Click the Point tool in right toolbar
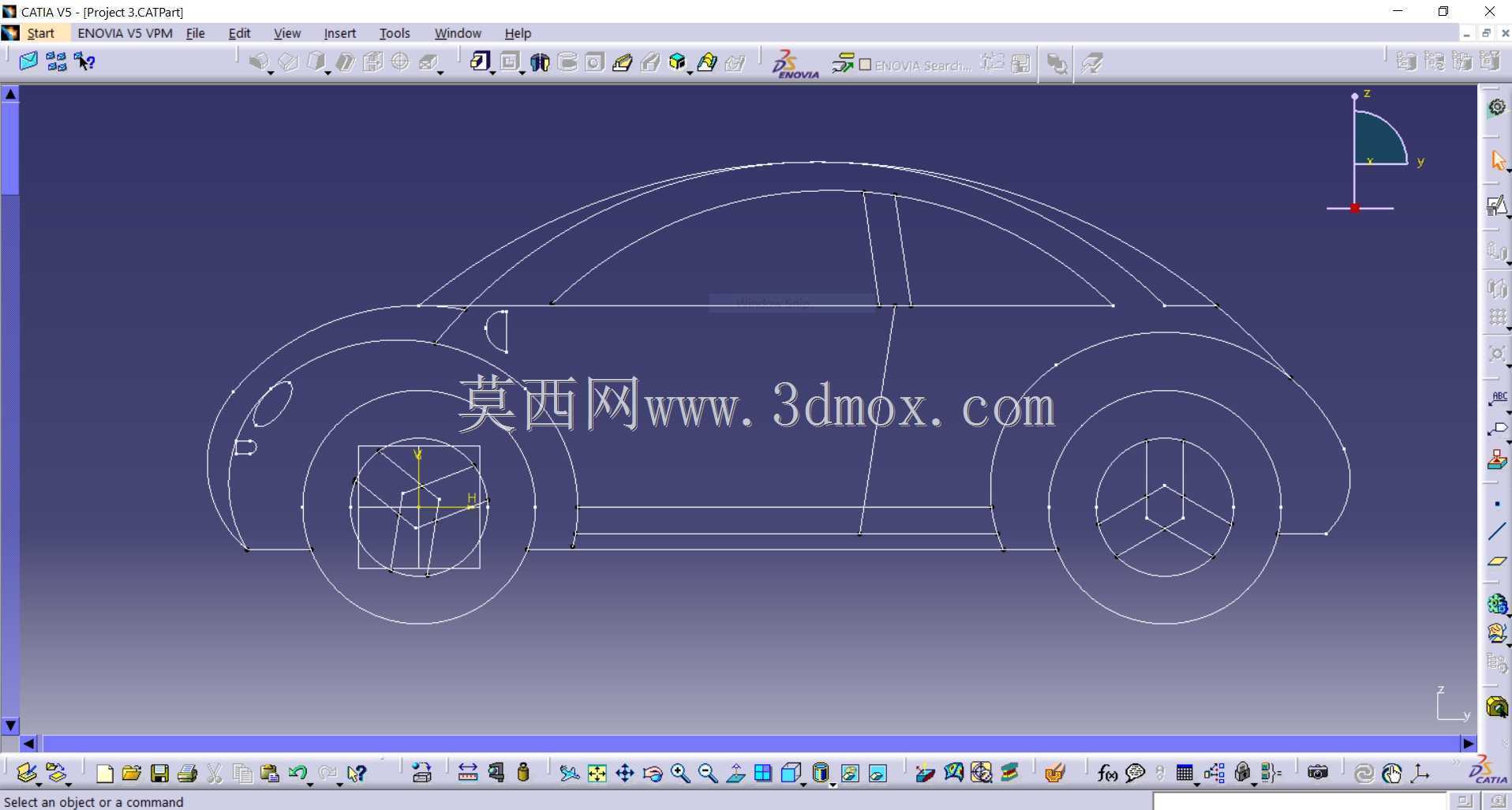 pyautogui.click(x=1497, y=504)
